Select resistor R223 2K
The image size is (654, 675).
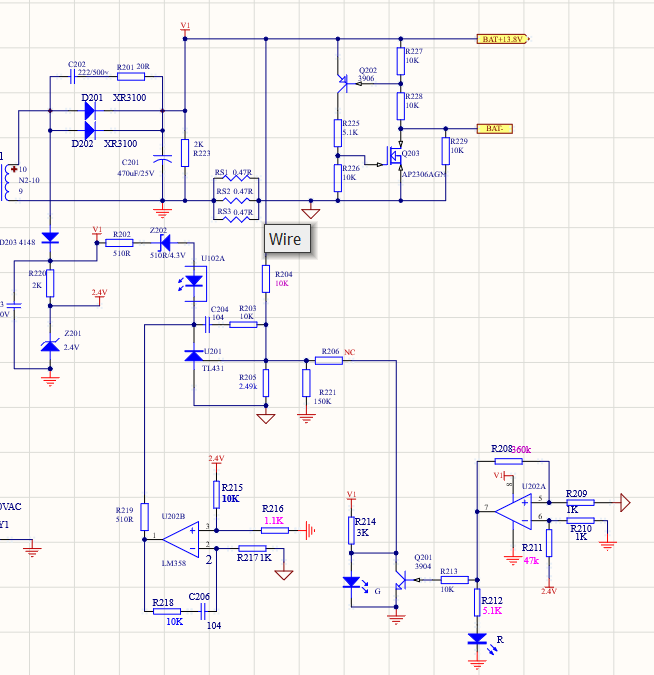[x=185, y=153]
